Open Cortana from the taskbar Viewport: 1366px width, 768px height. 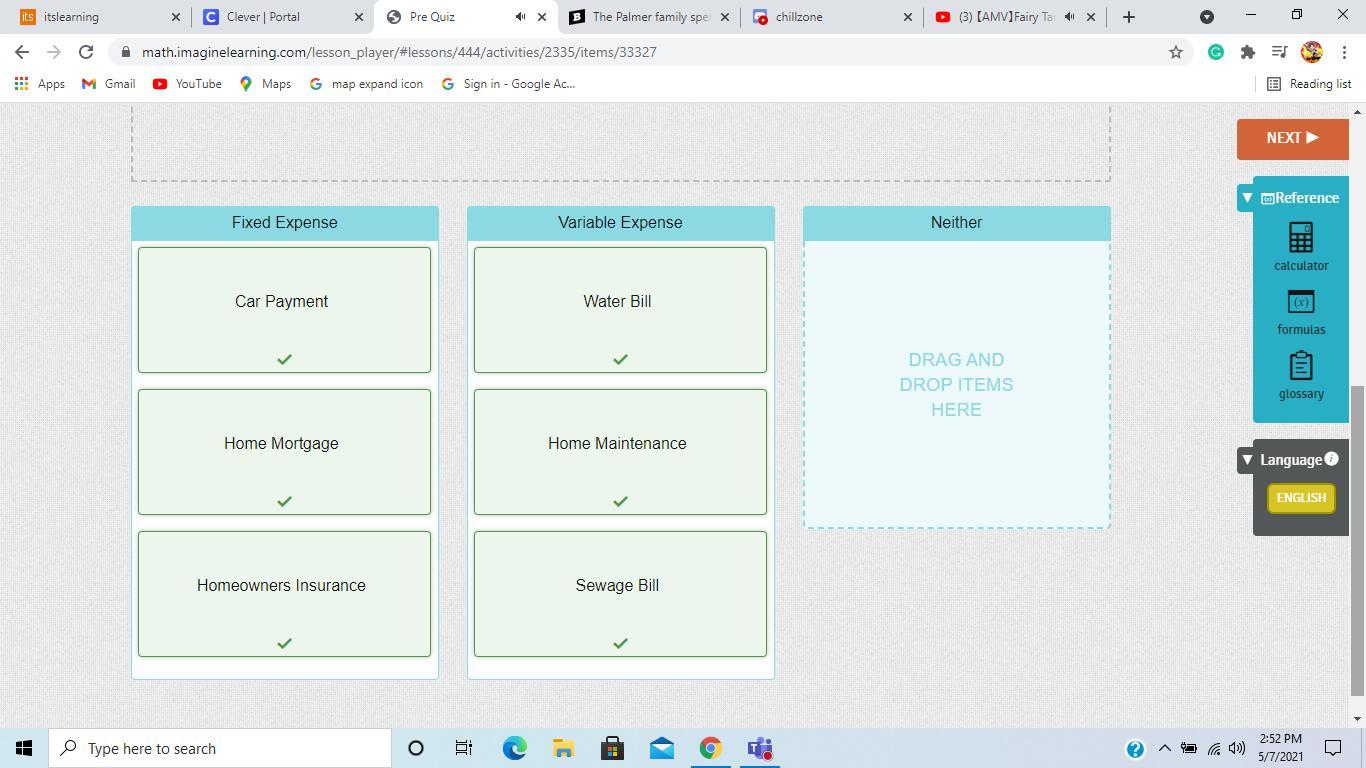416,748
